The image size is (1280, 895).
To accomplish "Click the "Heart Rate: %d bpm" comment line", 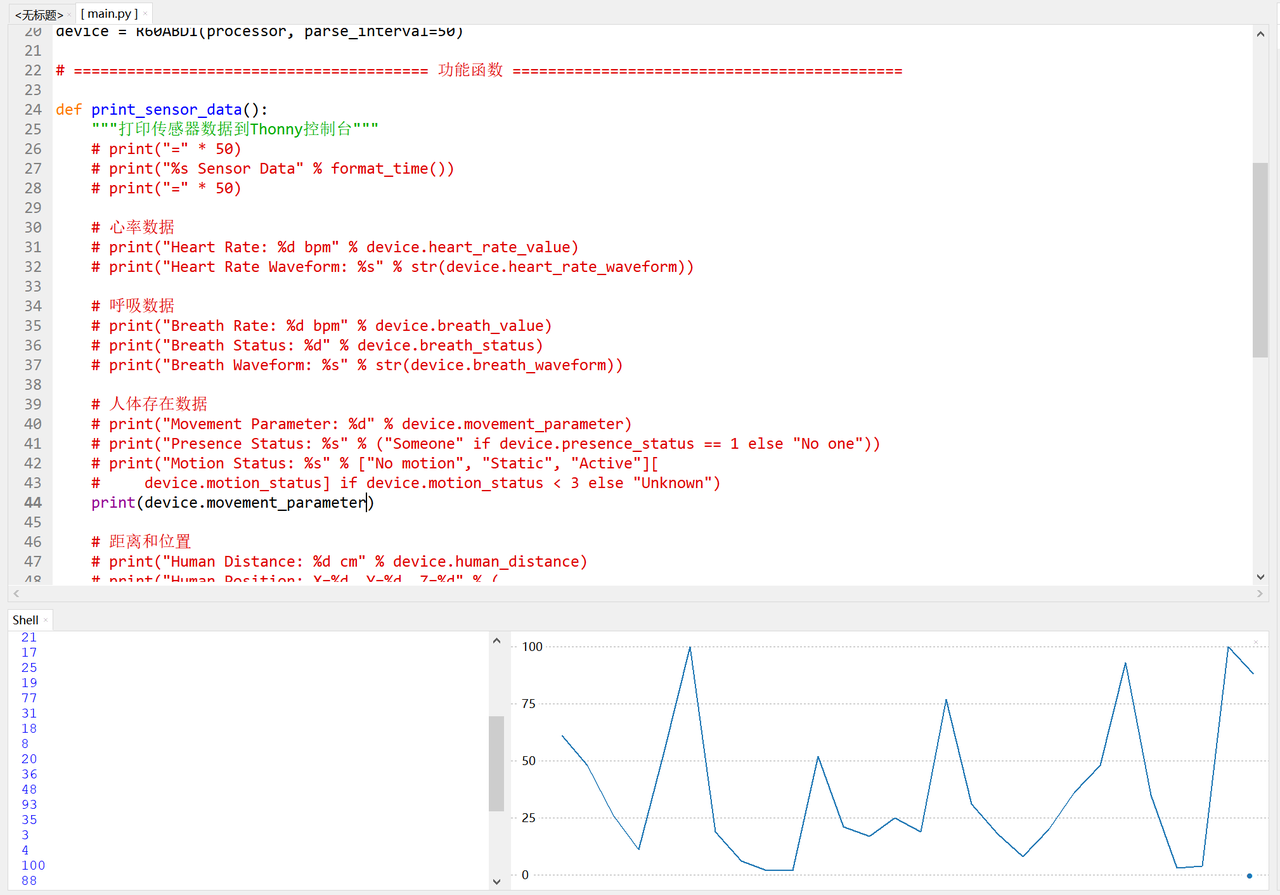I will pyautogui.click(x=335, y=247).
